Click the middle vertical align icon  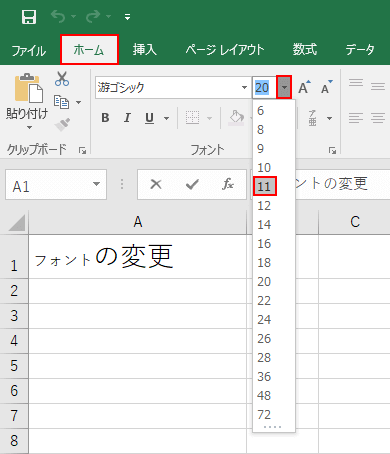(378, 87)
